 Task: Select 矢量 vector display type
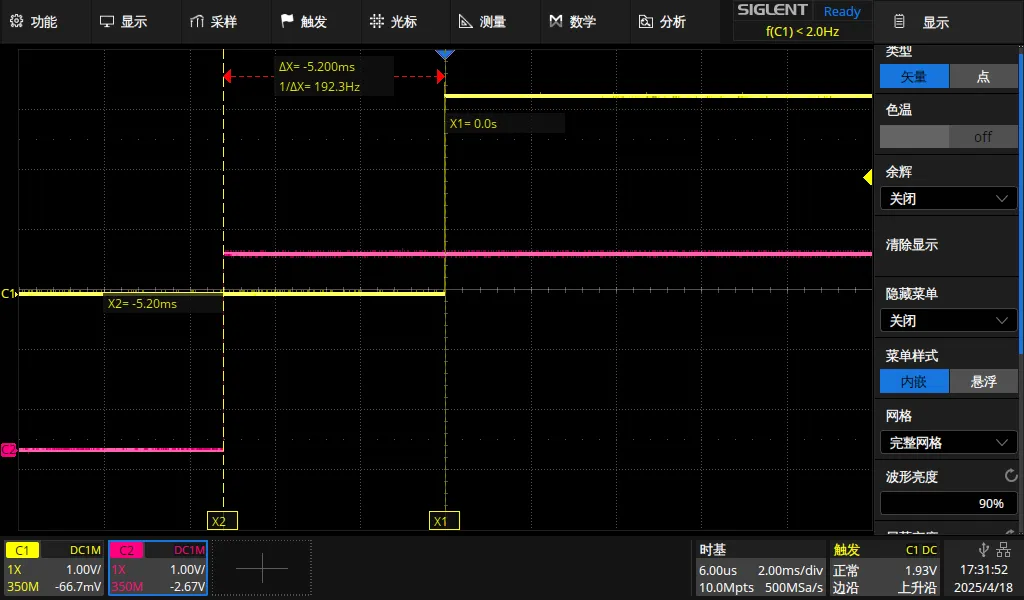pos(914,76)
